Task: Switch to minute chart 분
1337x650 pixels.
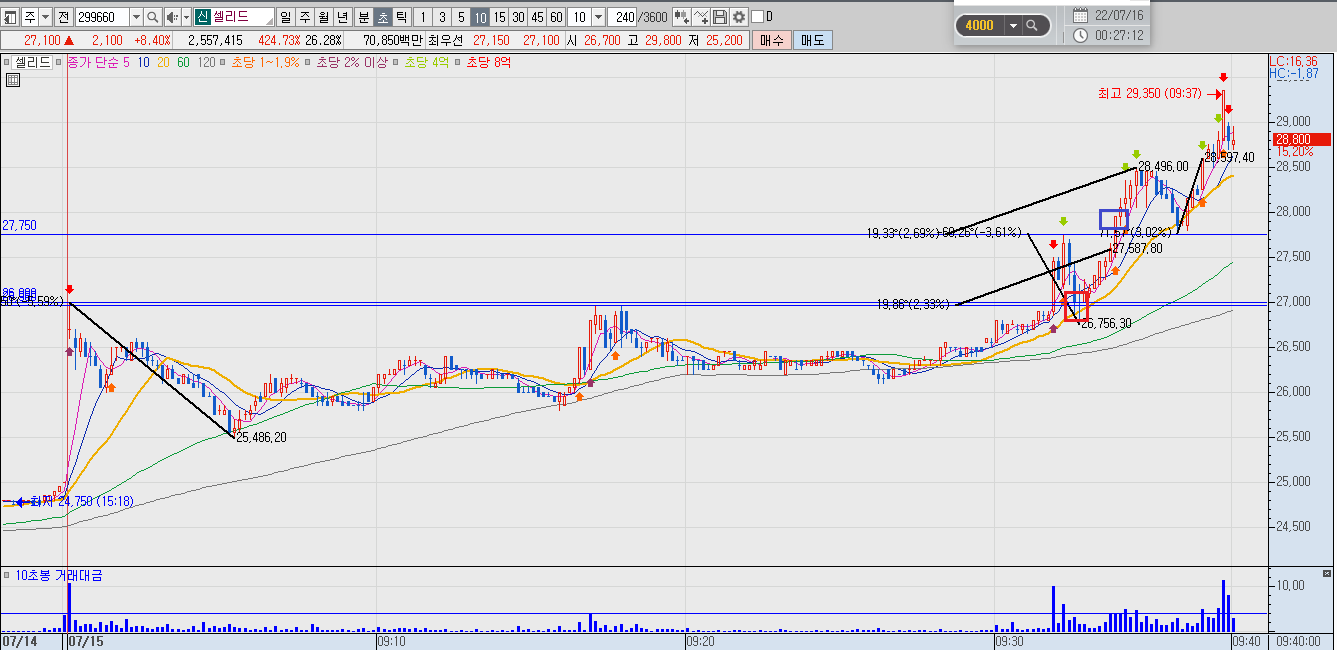Action: (363, 17)
